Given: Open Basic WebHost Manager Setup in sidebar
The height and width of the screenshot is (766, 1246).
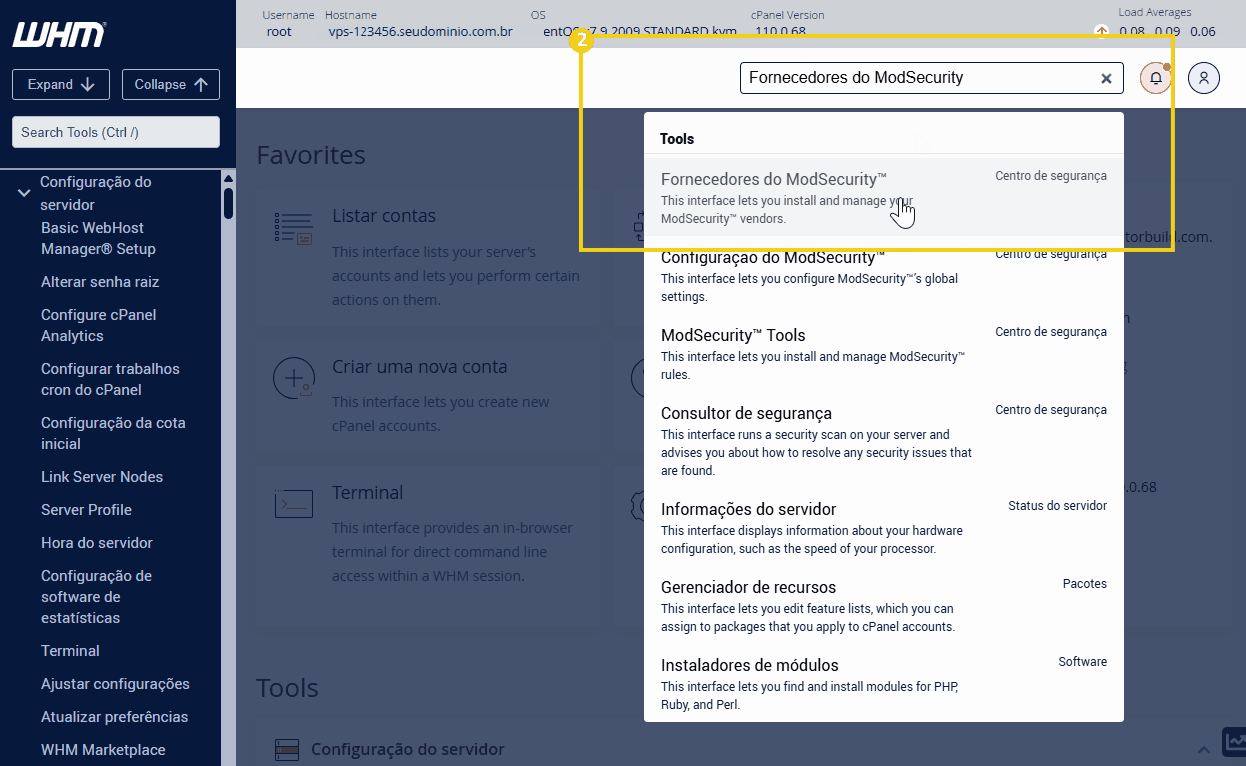Looking at the screenshot, I should pos(98,238).
